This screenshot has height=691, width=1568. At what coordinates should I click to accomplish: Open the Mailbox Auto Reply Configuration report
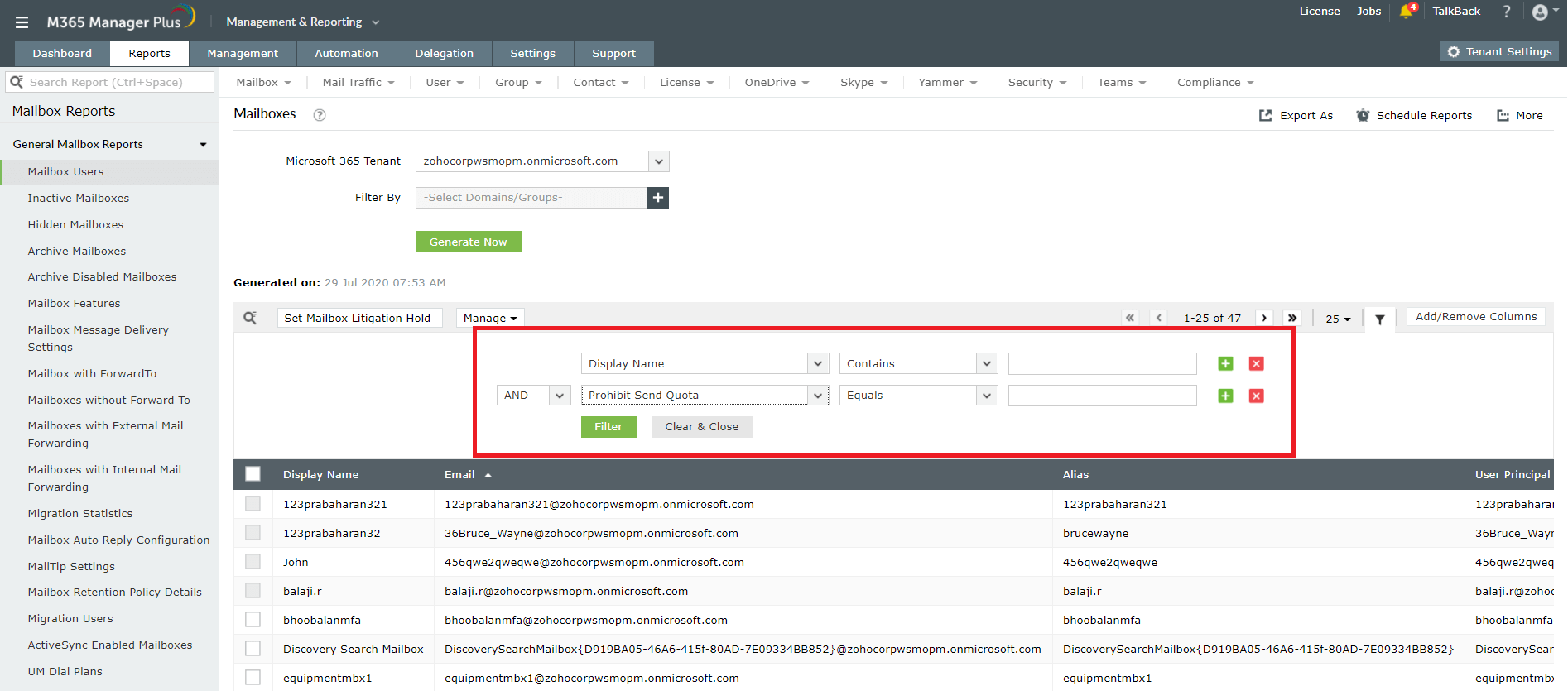point(118,540)
